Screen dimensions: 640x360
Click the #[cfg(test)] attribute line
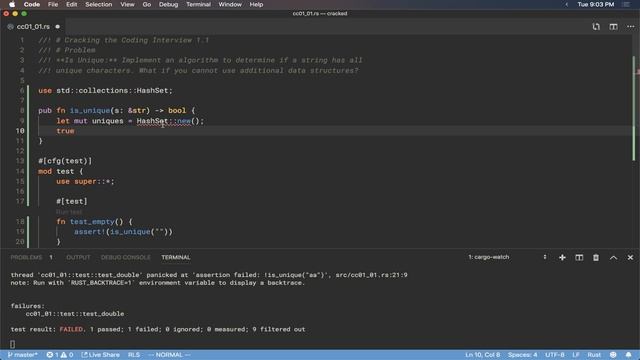[65, 161]
